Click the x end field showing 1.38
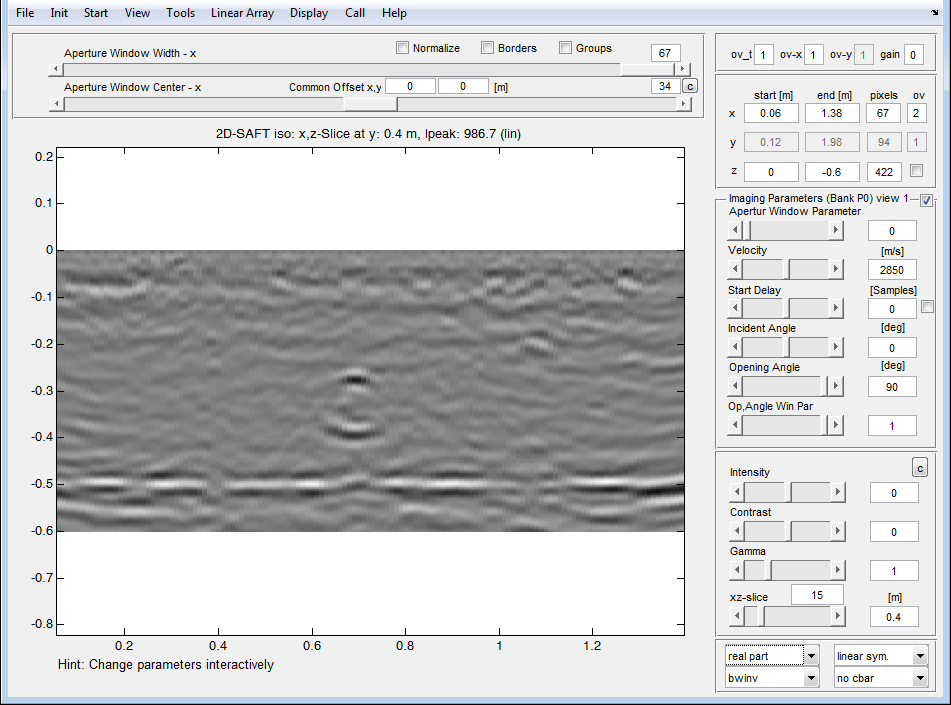 pos(832,113)
